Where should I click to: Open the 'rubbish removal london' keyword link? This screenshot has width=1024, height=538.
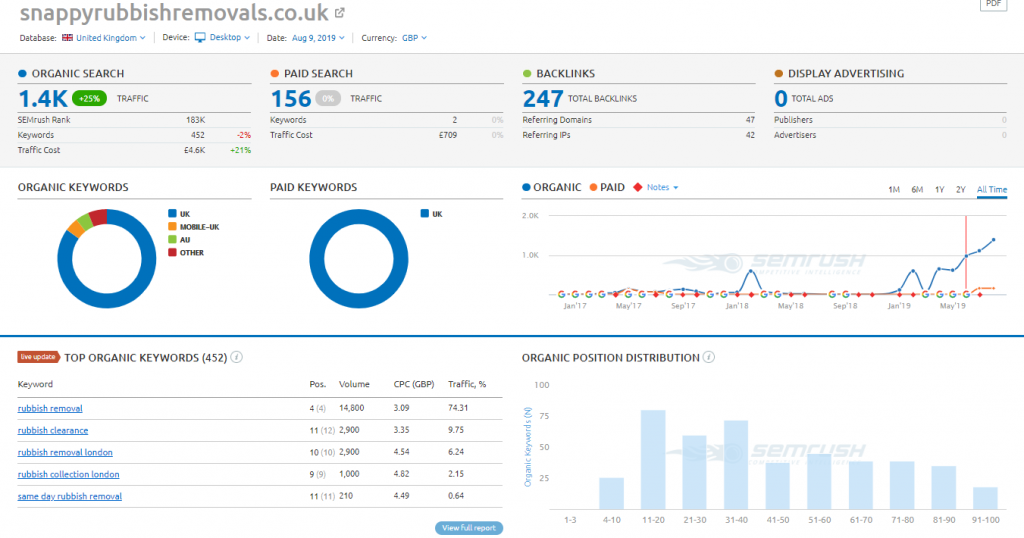click(x=65, y=452)
